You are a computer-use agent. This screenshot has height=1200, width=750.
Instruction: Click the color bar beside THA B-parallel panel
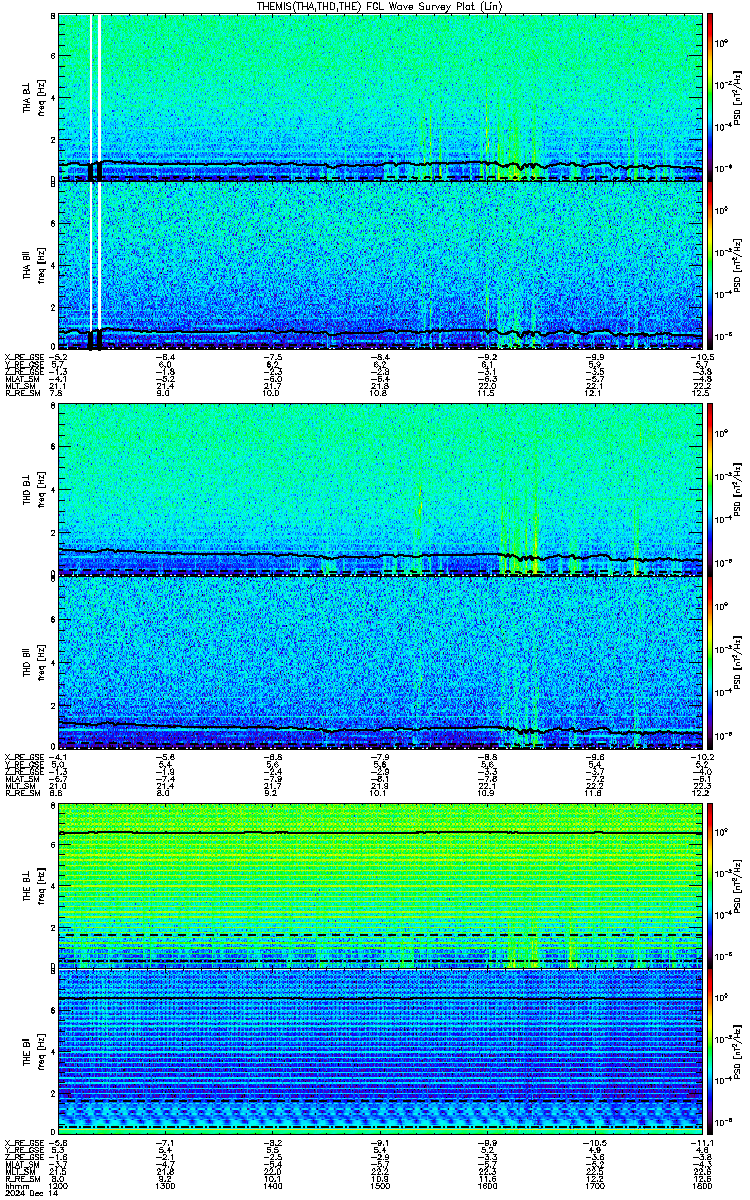coord(710,266)
